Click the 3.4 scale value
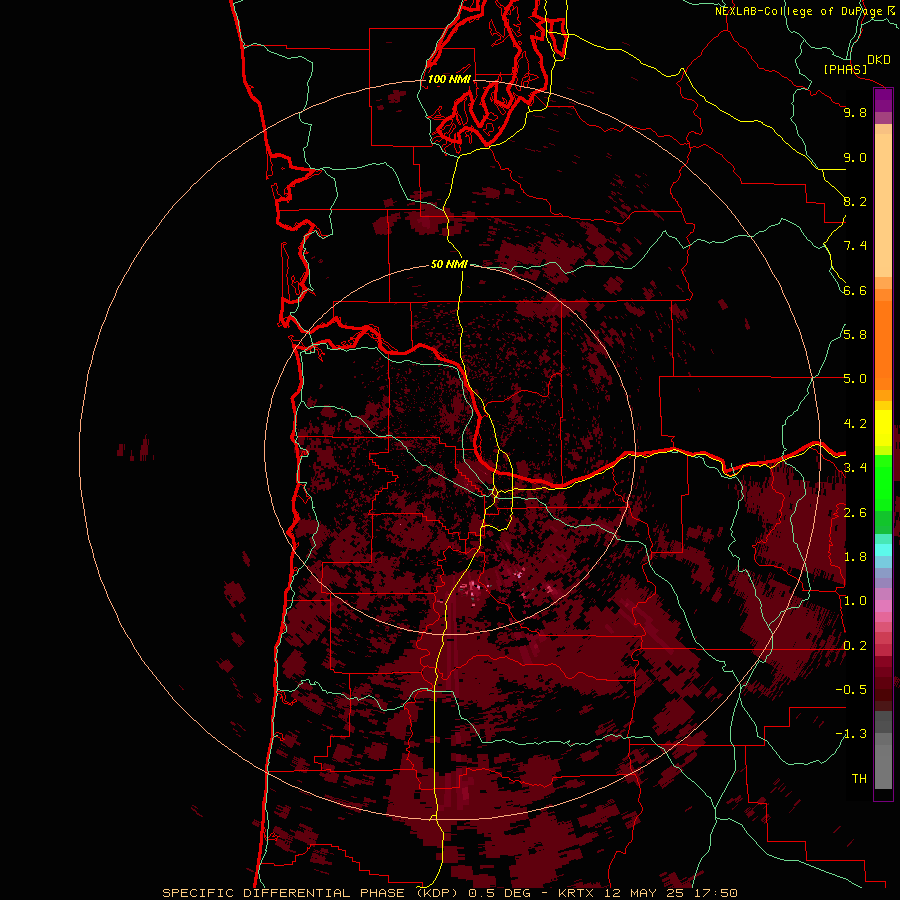 (x=855, y=468)
